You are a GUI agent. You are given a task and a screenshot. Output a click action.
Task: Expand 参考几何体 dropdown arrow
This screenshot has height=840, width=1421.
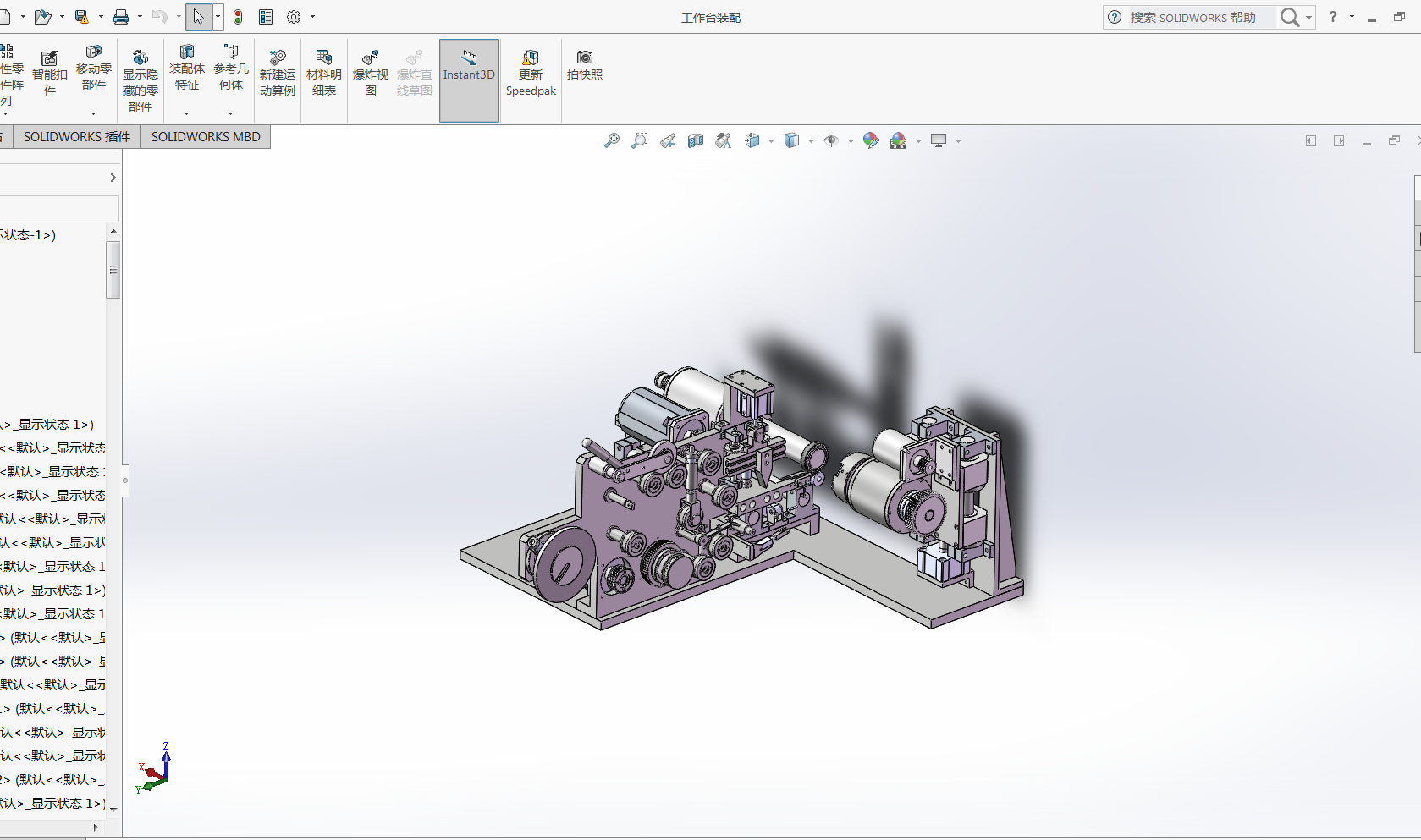231,113
